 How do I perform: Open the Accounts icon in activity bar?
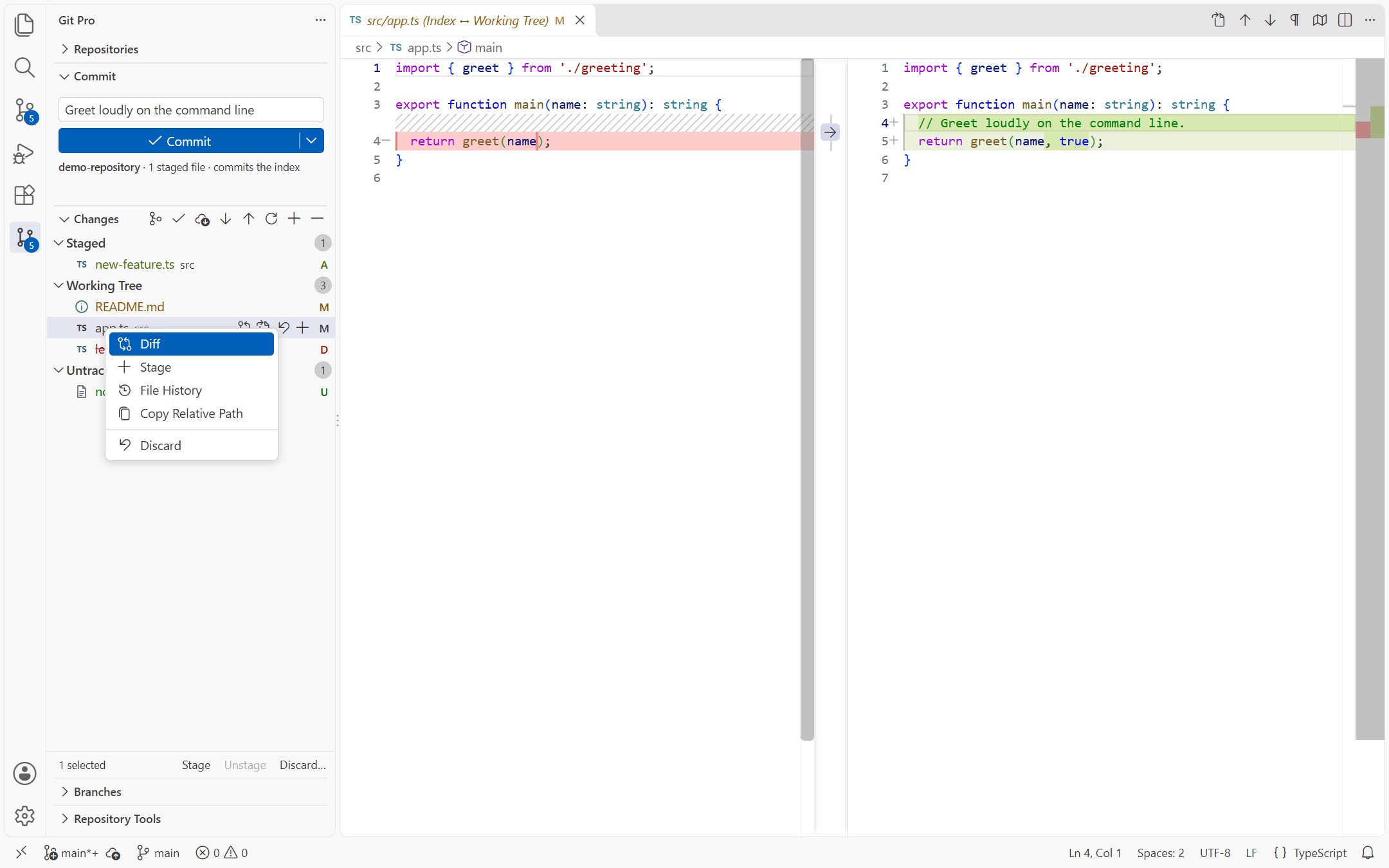pyautogui.click(x=24, y=773)
